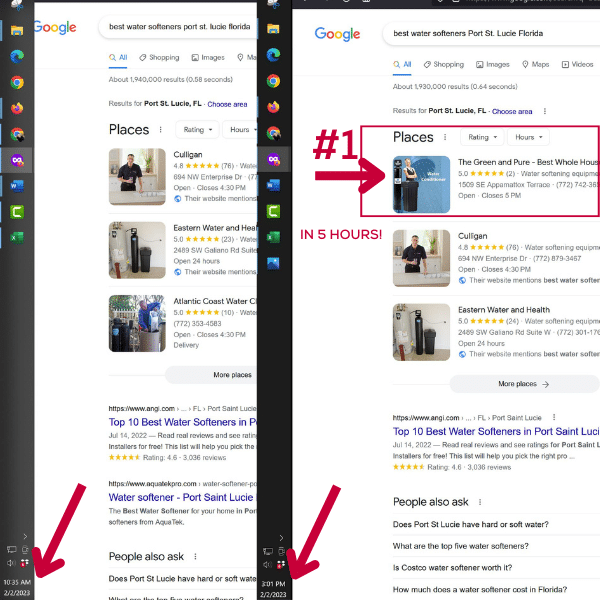Open People also ask options in right window
Image resolution: width=600 pixels, height=600 pixels.
[480, 502]
